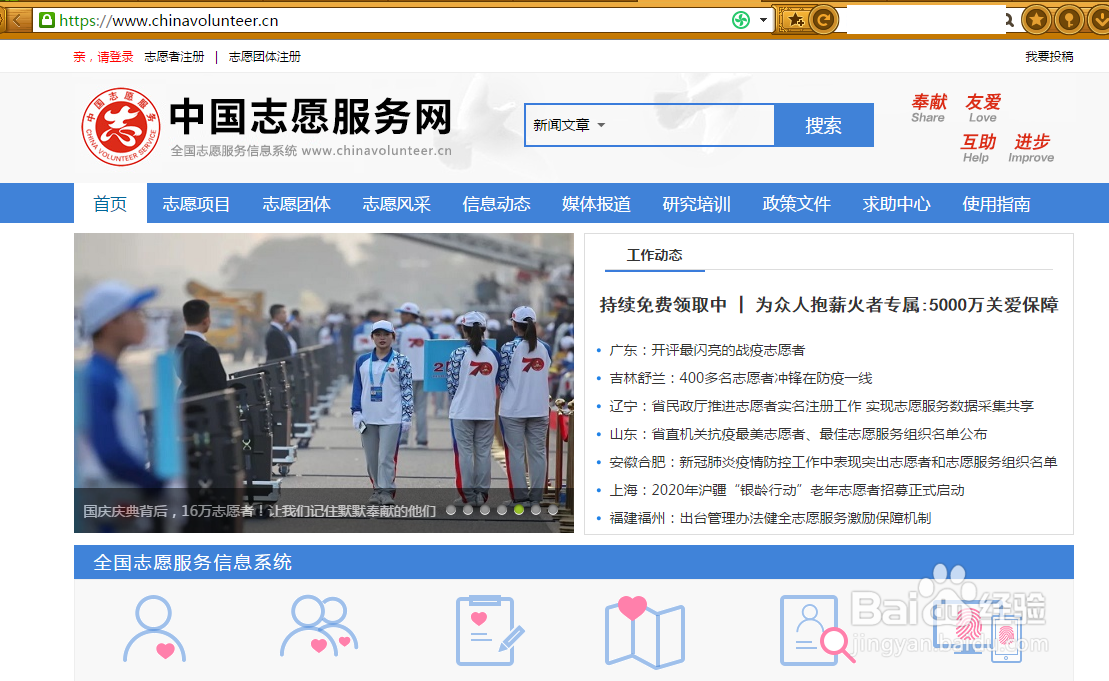This screenshot has height=681, width=1109.
Task: Click the page refresh icon in browser toolbar
Action: (822, 19)
